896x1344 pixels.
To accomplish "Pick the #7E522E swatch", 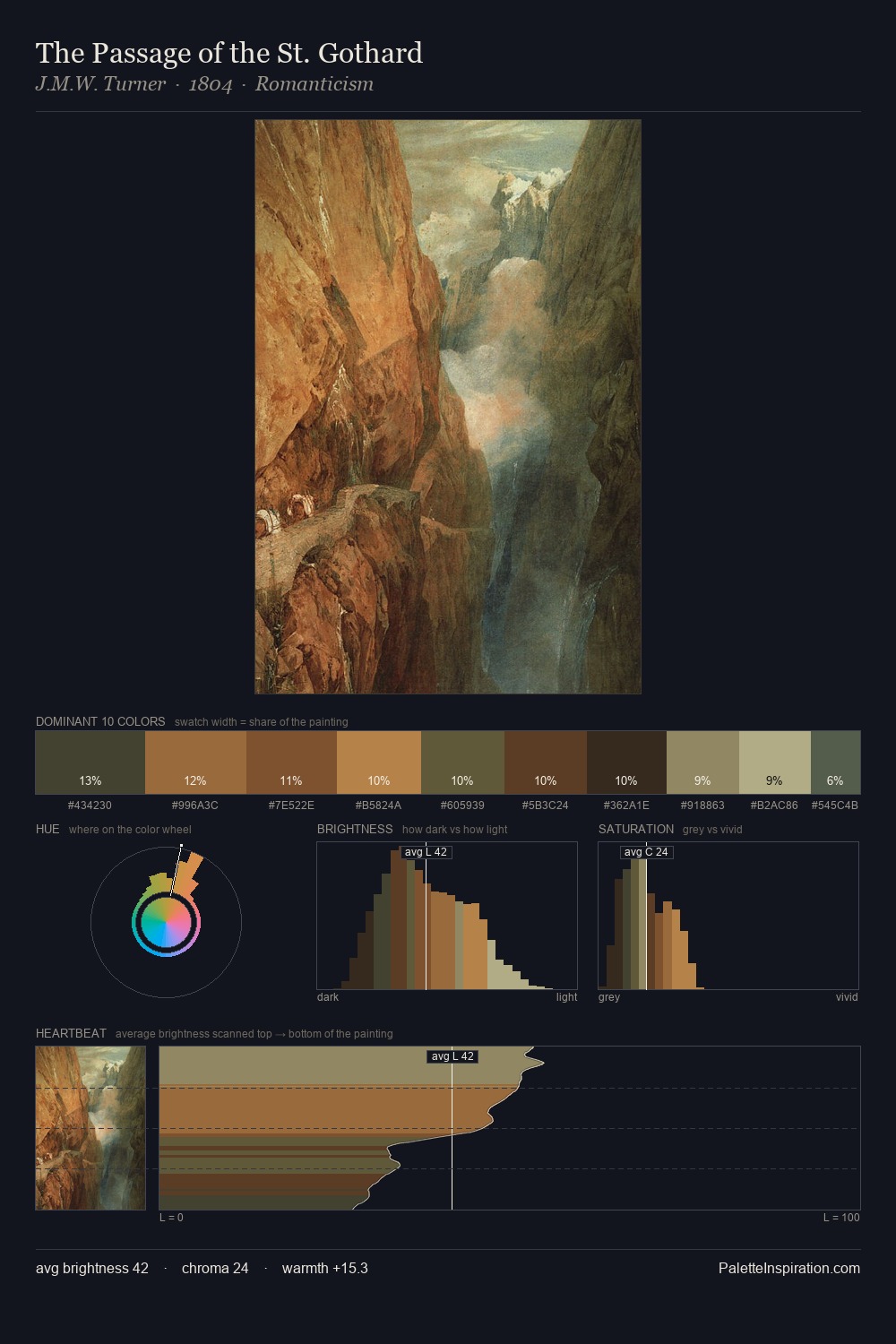I will [291, 762].
